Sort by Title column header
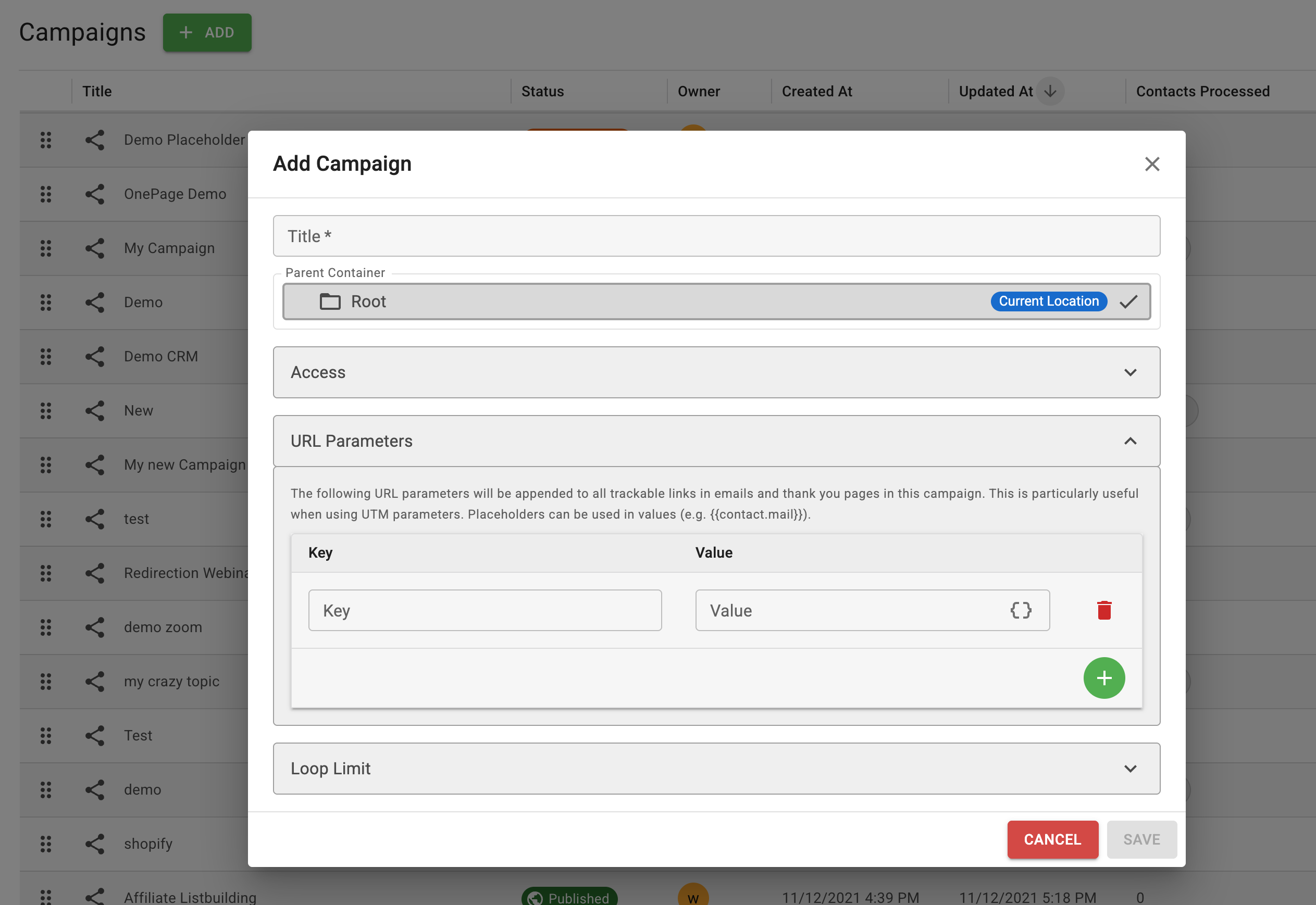 (x=97, y=91)
